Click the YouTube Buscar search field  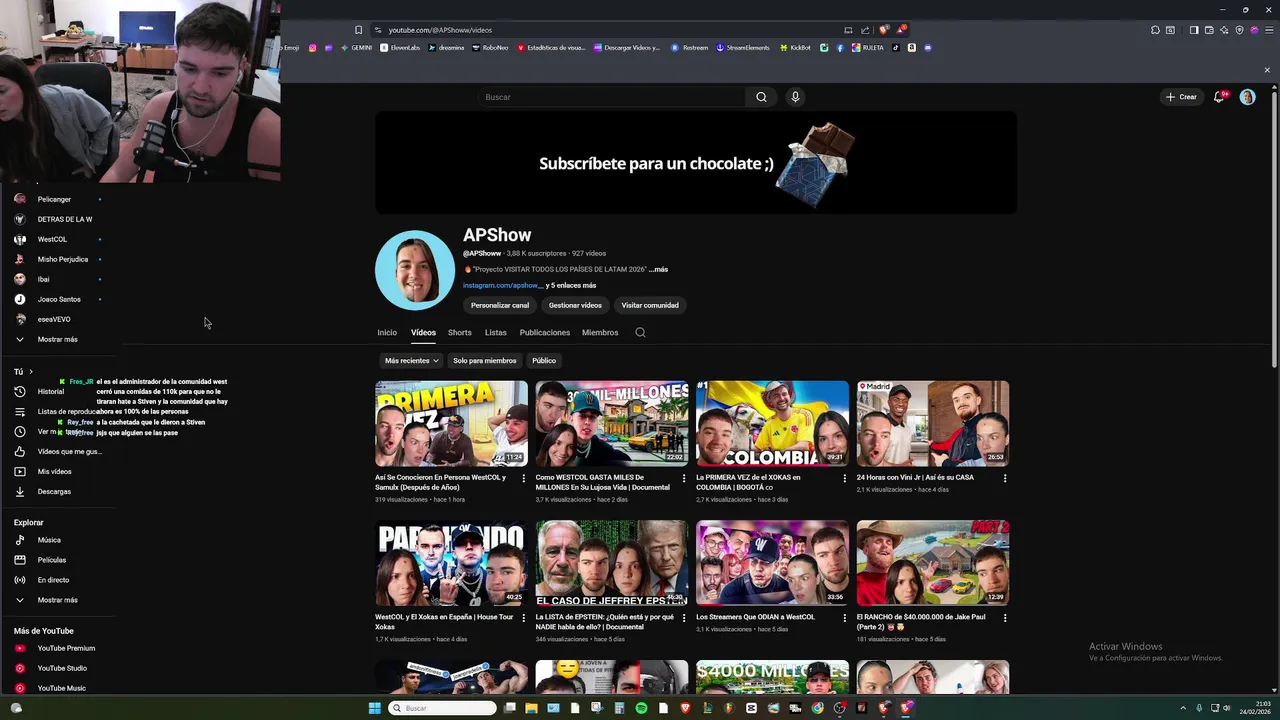tap(612, 97)
